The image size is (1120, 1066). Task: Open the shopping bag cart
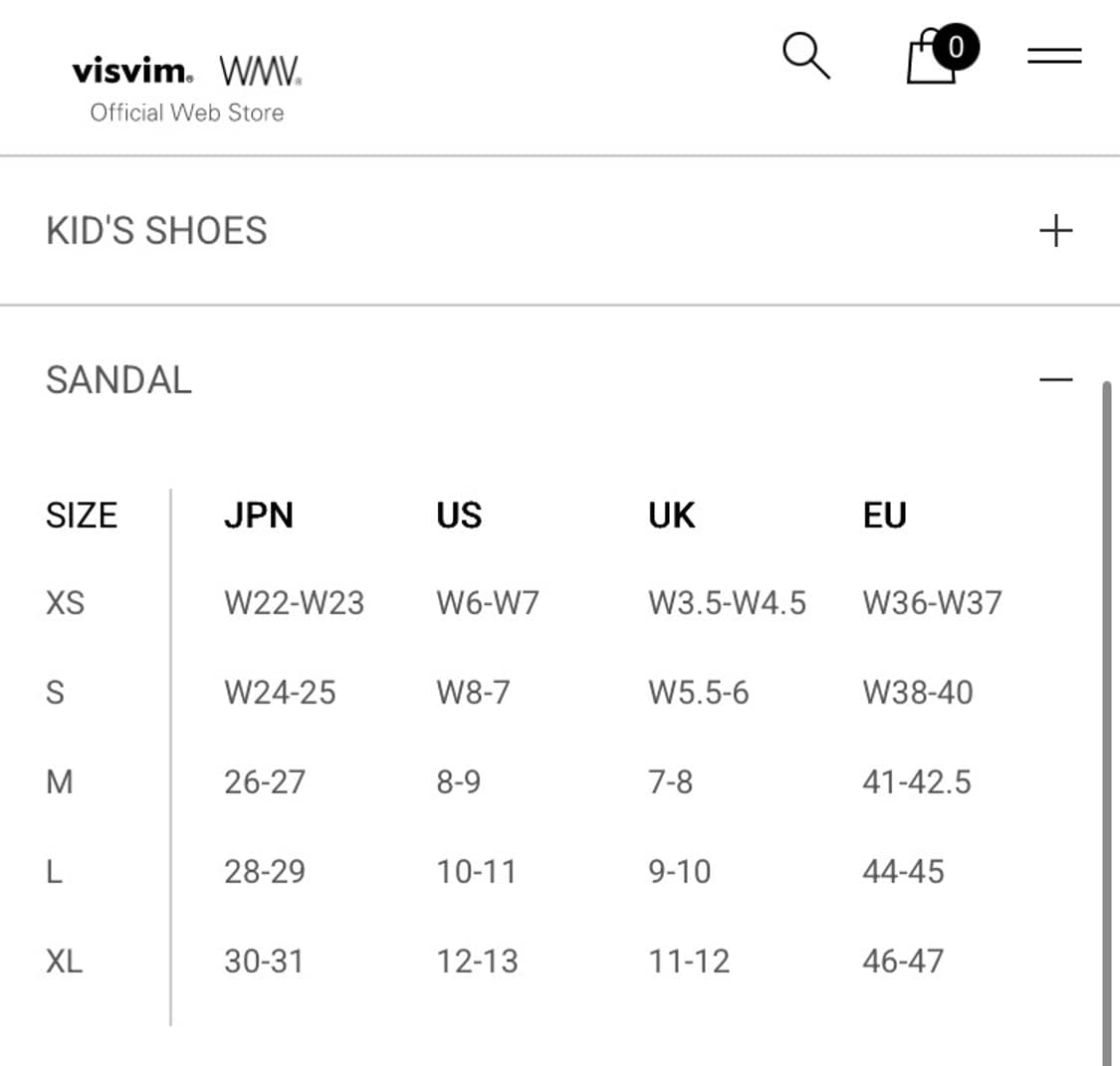(931, 57)
